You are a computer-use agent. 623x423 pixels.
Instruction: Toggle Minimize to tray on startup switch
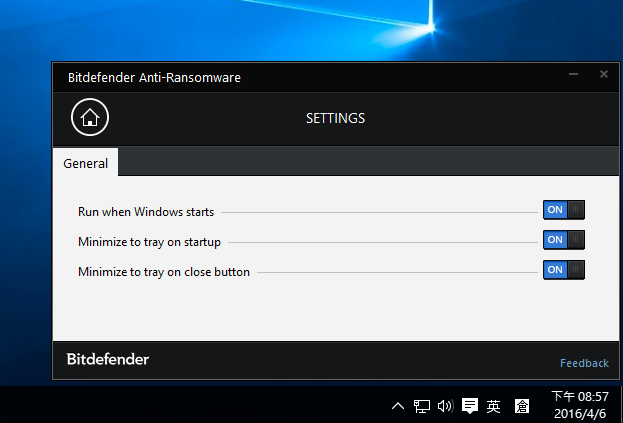point(564,240)
